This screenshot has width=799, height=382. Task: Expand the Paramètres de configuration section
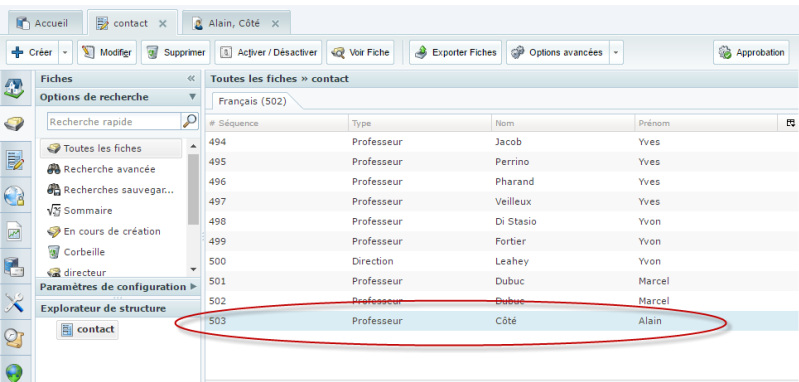(x=193, y=286)
